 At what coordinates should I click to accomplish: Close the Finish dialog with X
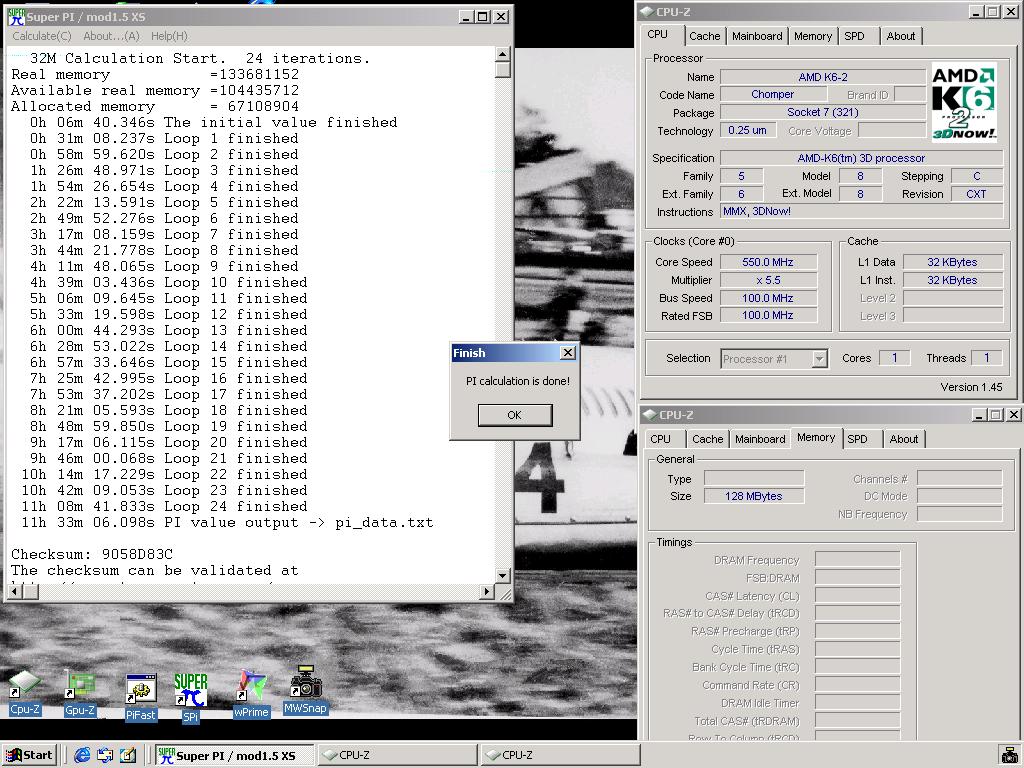click(568, 353)
